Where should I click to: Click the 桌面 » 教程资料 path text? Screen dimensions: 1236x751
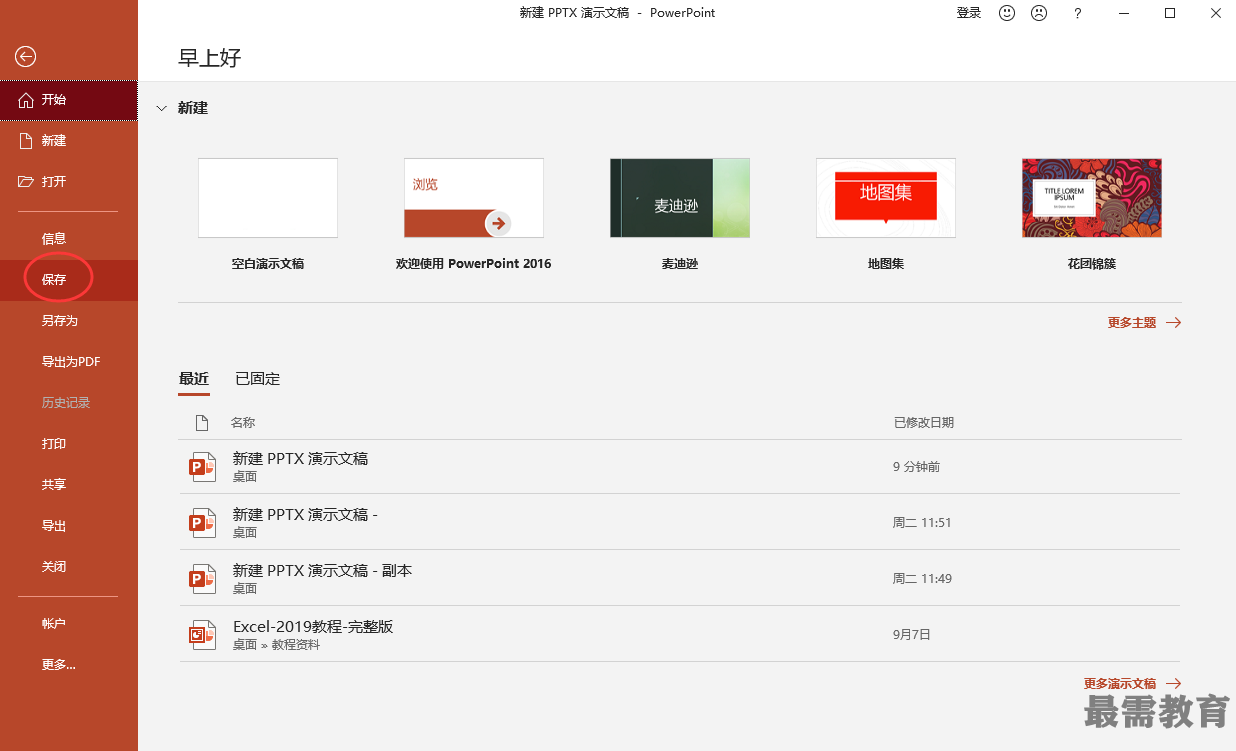click(x=277, y=646)
